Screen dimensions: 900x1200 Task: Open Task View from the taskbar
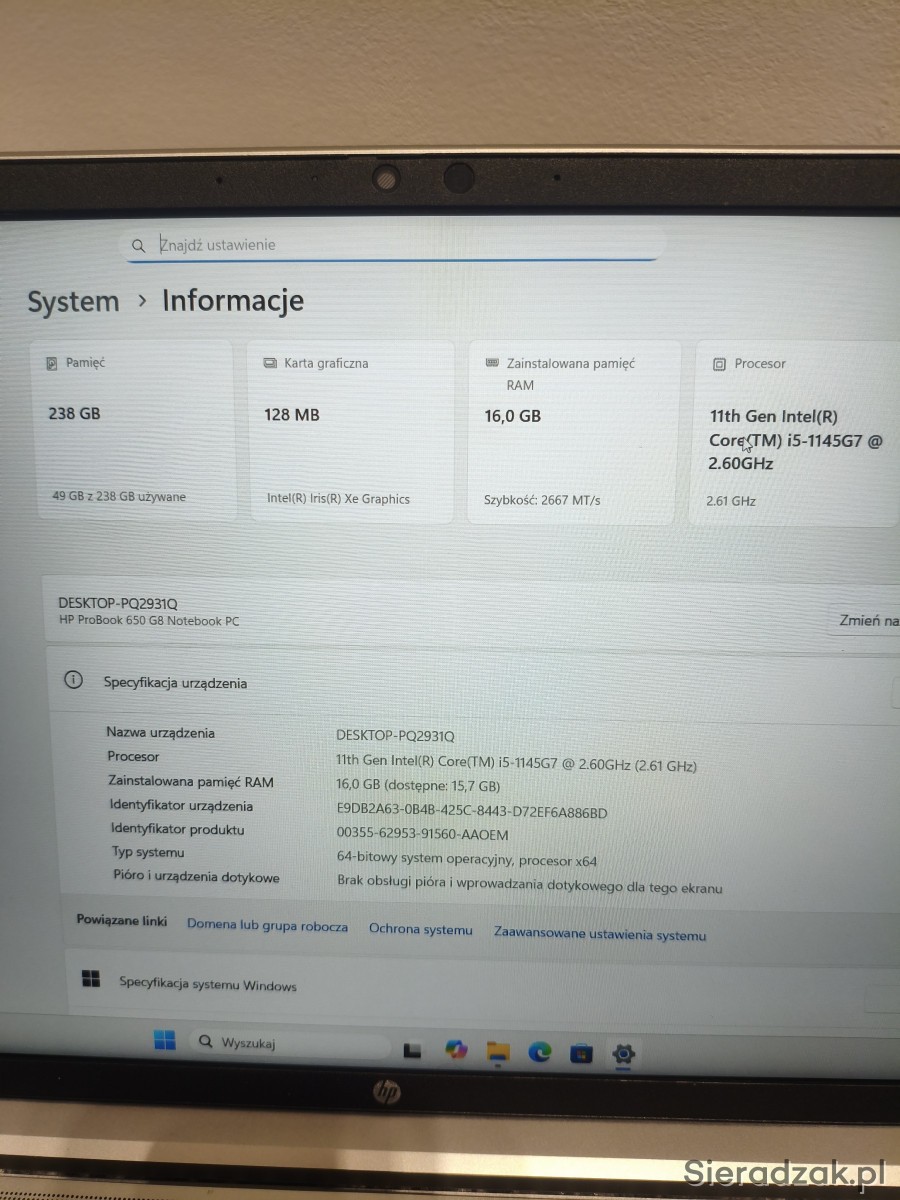coord(412,1051)
